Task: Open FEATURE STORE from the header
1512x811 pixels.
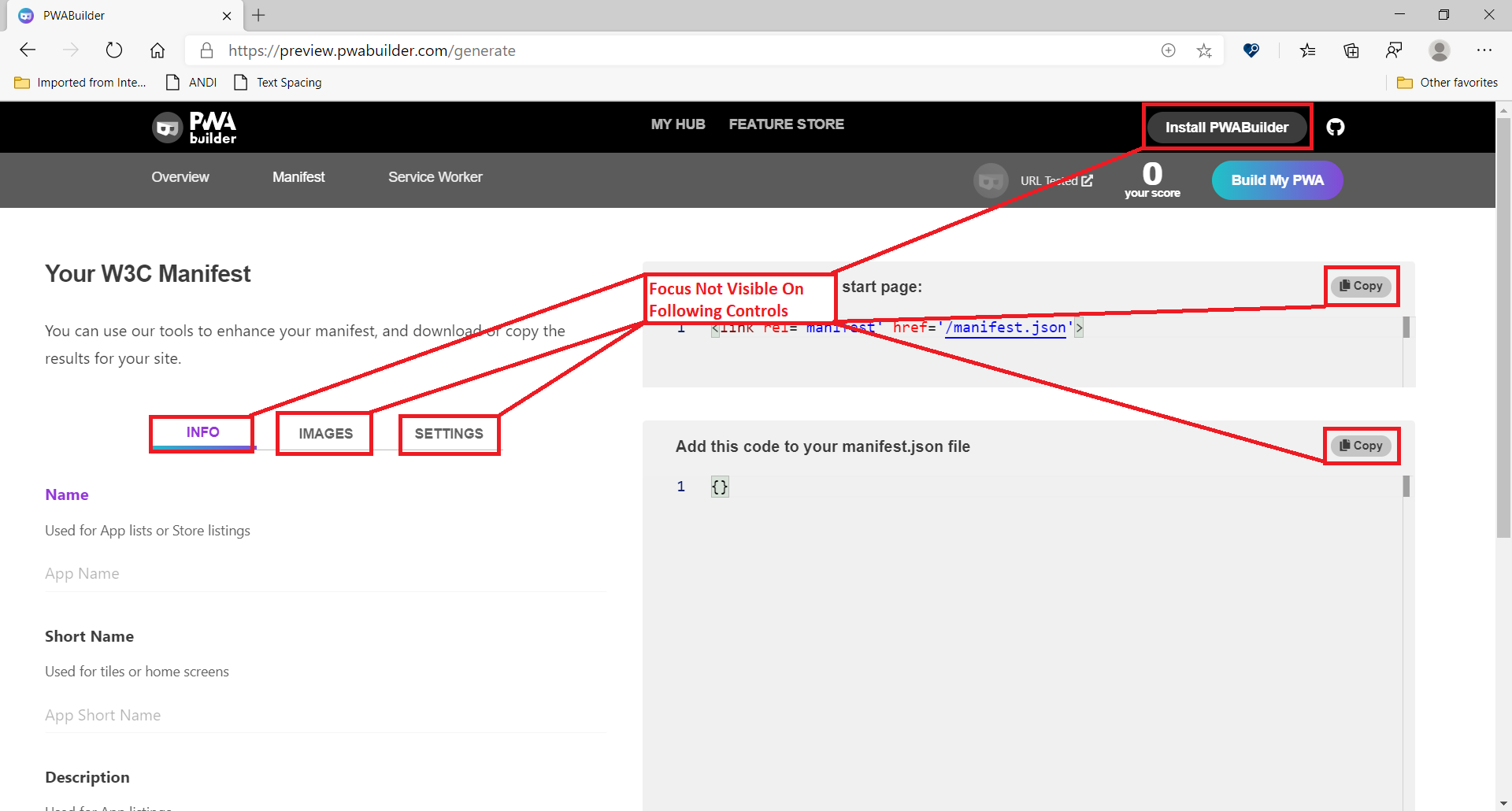Action: (x=787, y=124)
